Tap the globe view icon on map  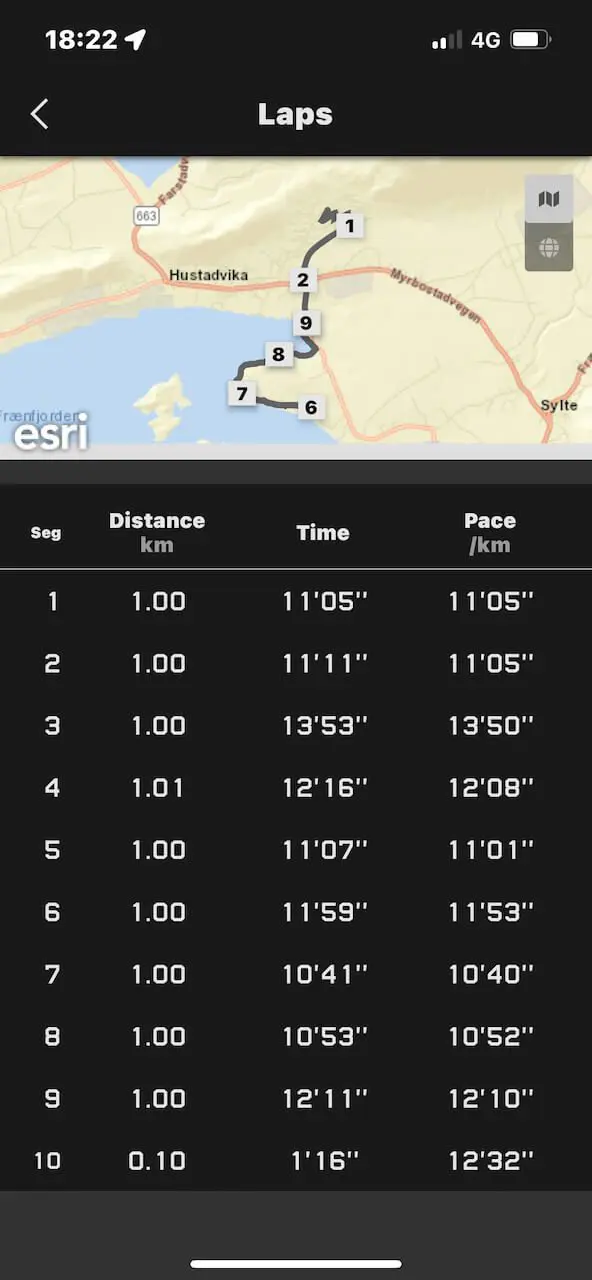549,247
